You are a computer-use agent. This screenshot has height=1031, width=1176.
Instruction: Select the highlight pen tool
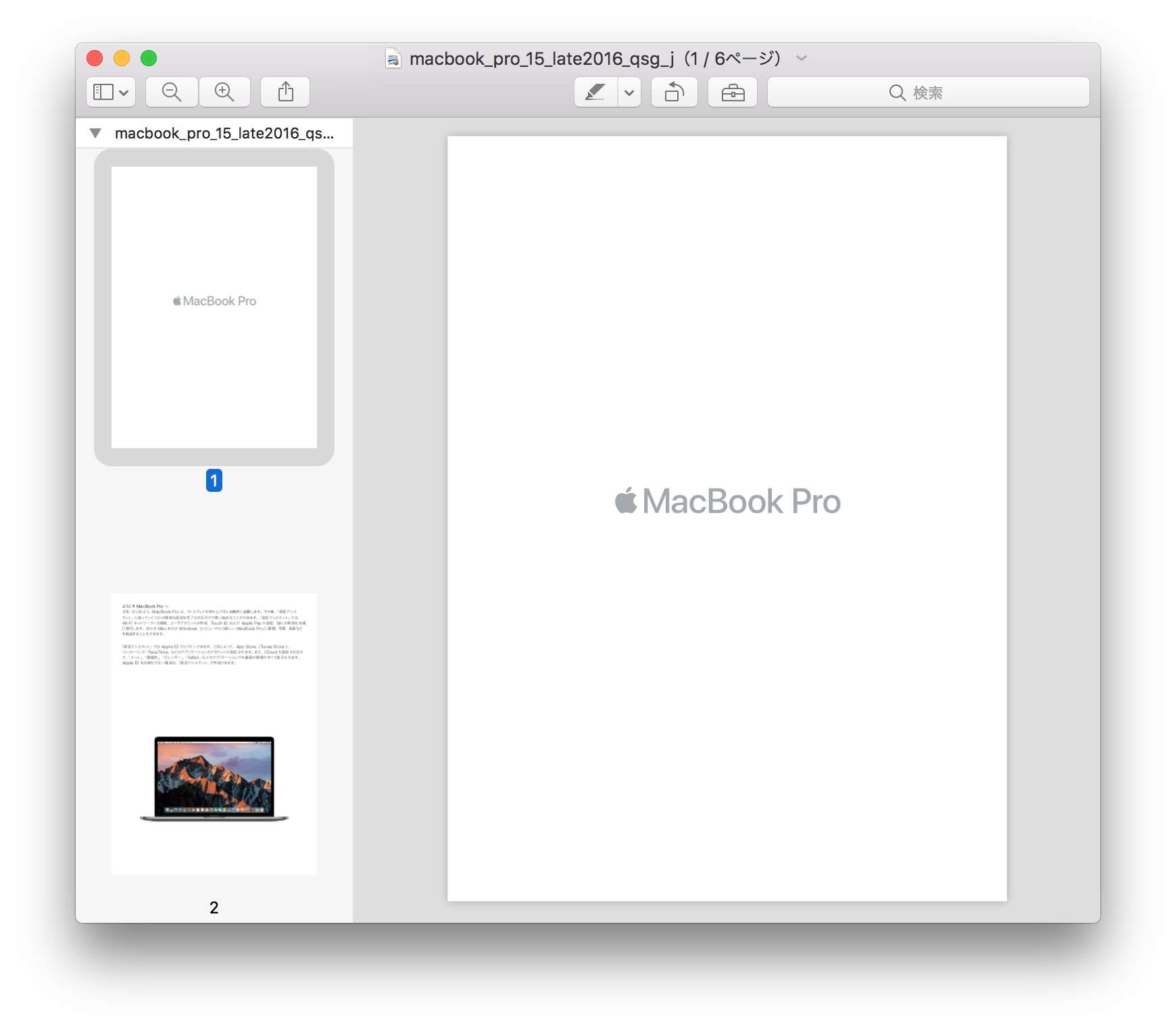(595, 92)
